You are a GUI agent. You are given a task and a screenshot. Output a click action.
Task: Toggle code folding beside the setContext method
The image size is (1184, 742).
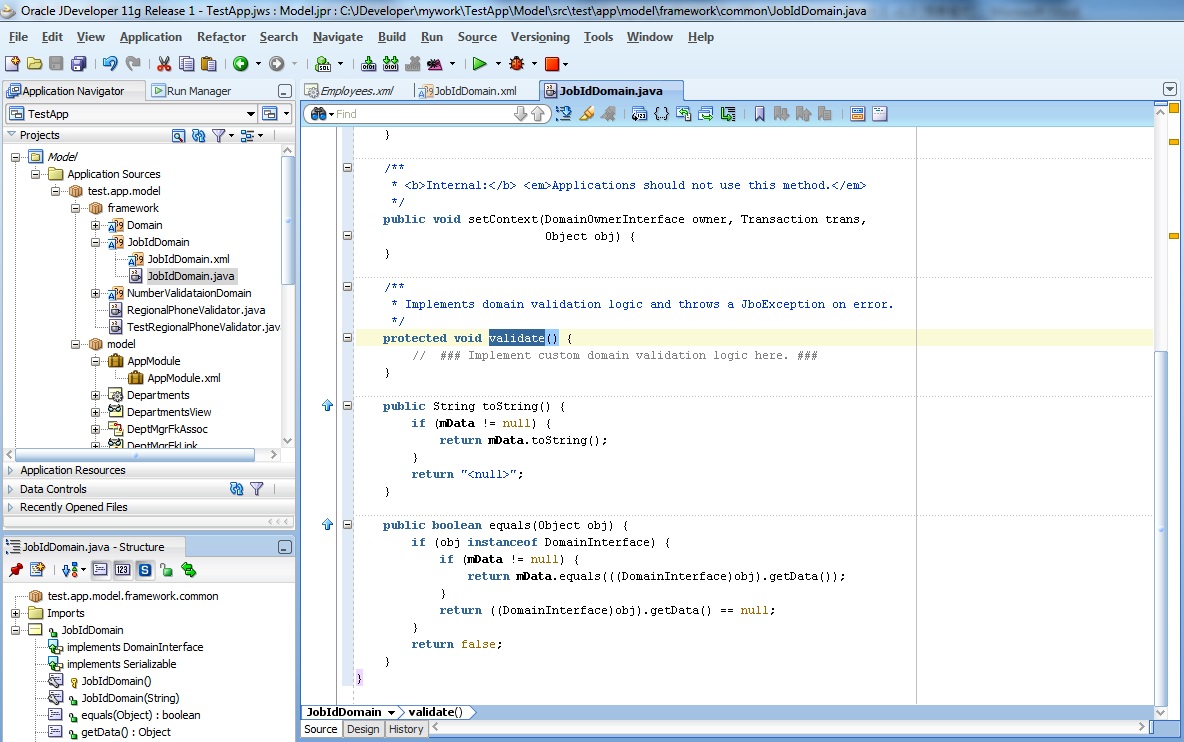click(x=347, y=235)
